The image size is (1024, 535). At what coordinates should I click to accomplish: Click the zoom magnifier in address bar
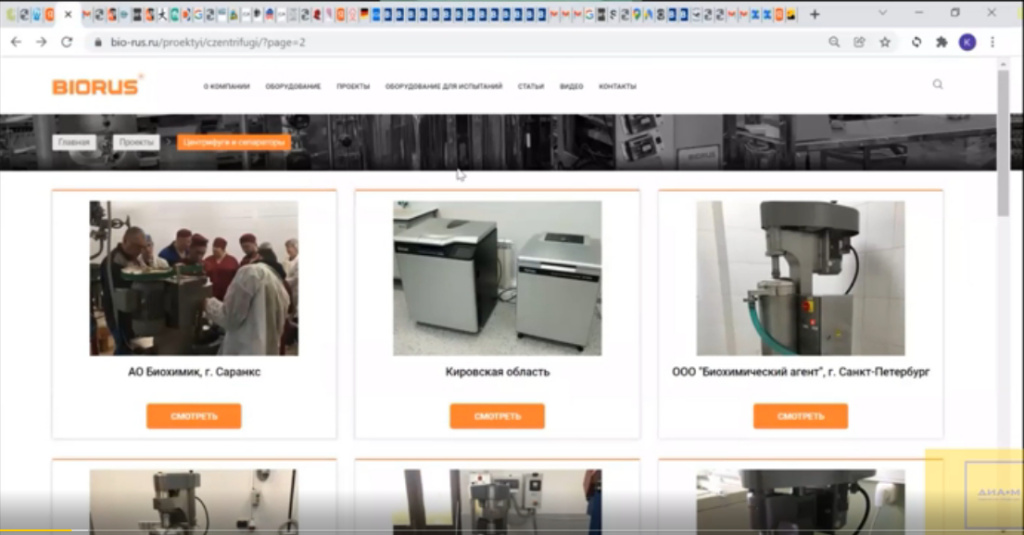[x=834, y=42]
